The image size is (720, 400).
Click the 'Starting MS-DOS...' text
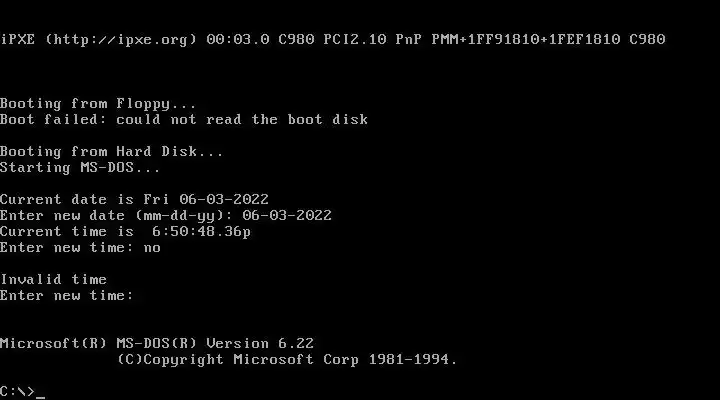[x=80, y=168]
